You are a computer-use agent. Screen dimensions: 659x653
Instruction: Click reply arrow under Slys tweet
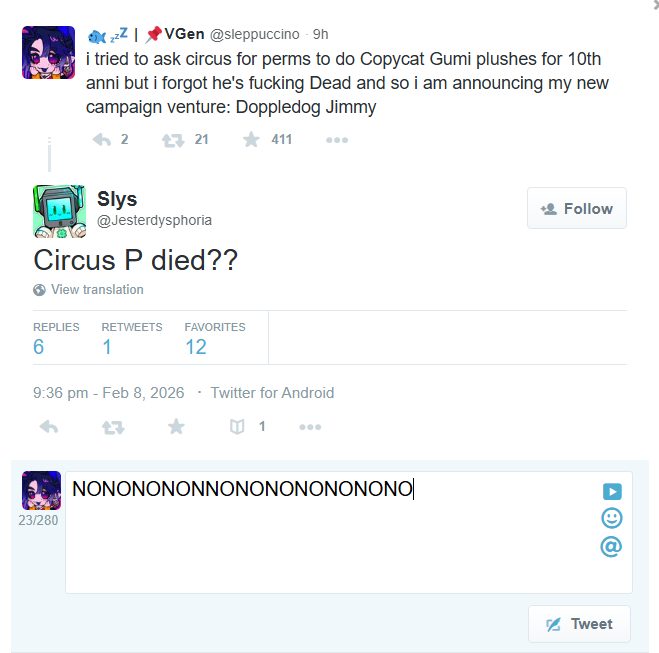click(x=49, y=427)
